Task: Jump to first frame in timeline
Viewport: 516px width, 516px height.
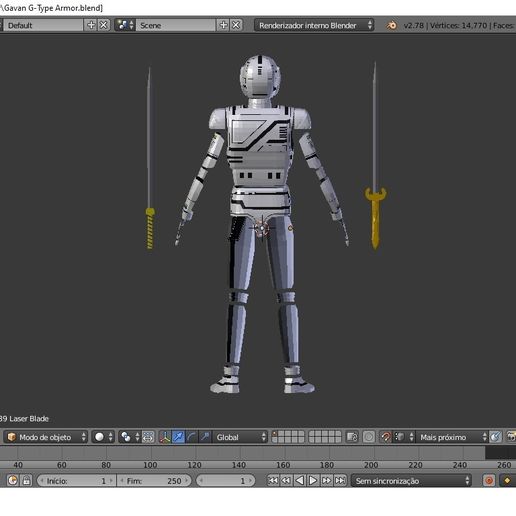Action: 273,480
